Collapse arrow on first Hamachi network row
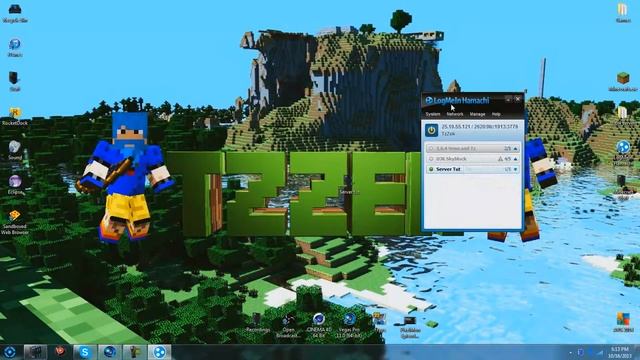This screenshot has height=360, width=640. coord(516,149)
